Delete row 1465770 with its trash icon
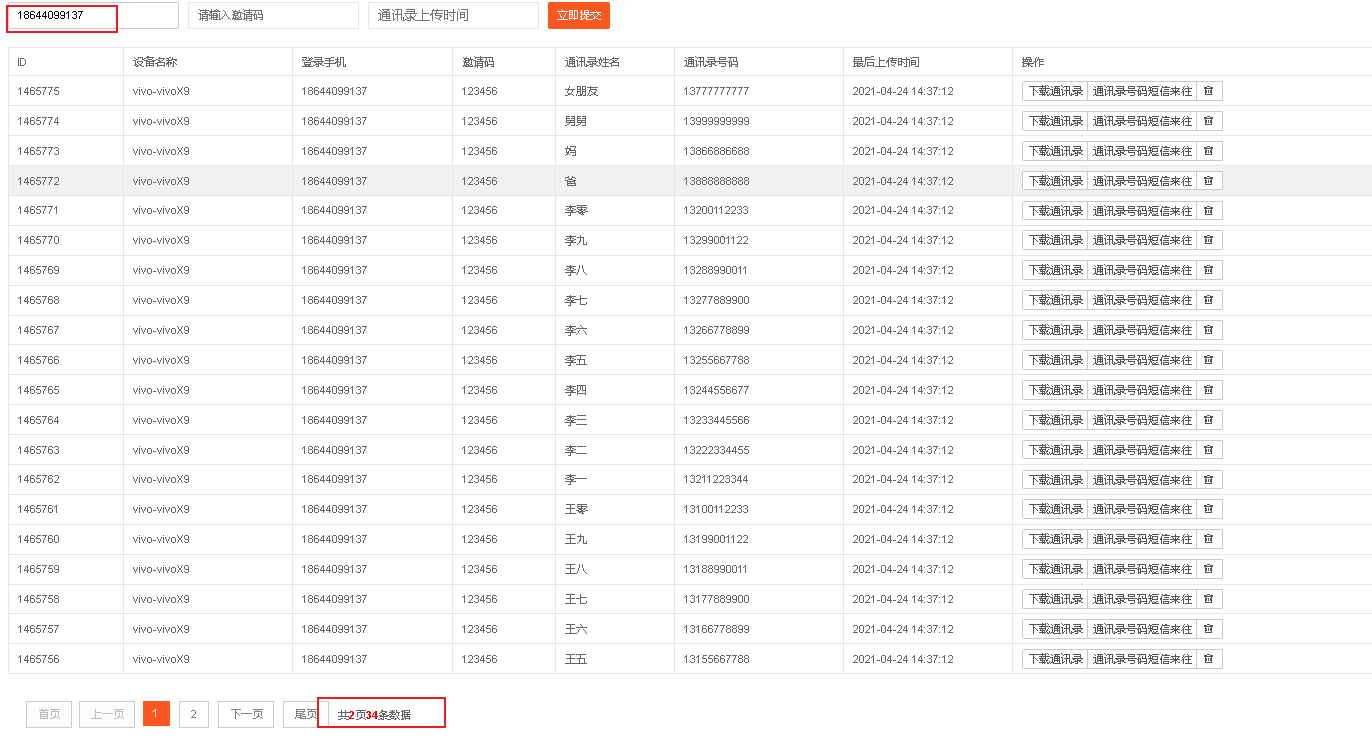The width and height of the screenshot is (1372, 747). [x=1209, y=241]
